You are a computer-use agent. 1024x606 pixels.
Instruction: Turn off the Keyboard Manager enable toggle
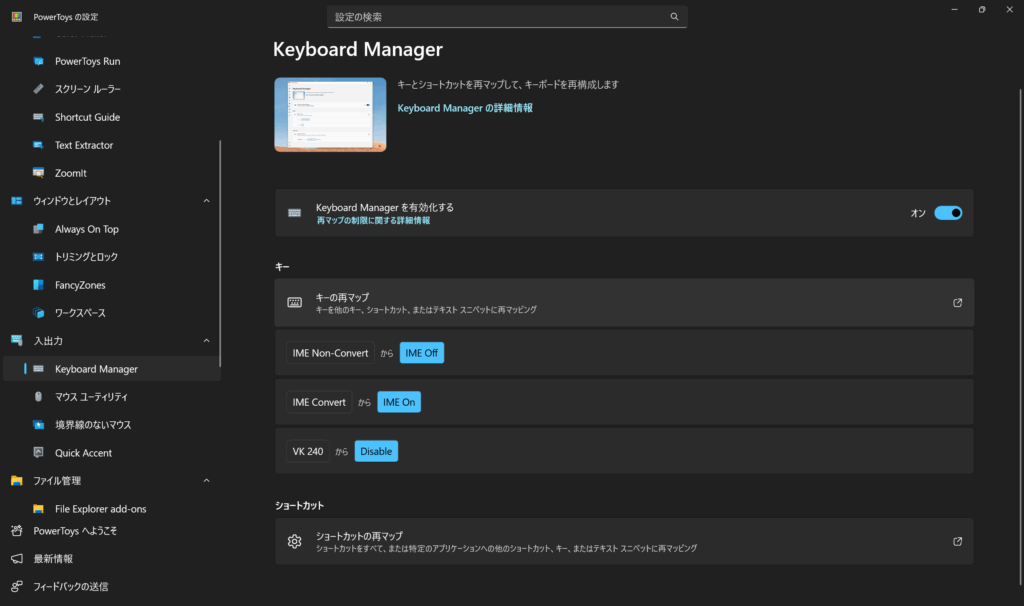(x=947, y=213)
